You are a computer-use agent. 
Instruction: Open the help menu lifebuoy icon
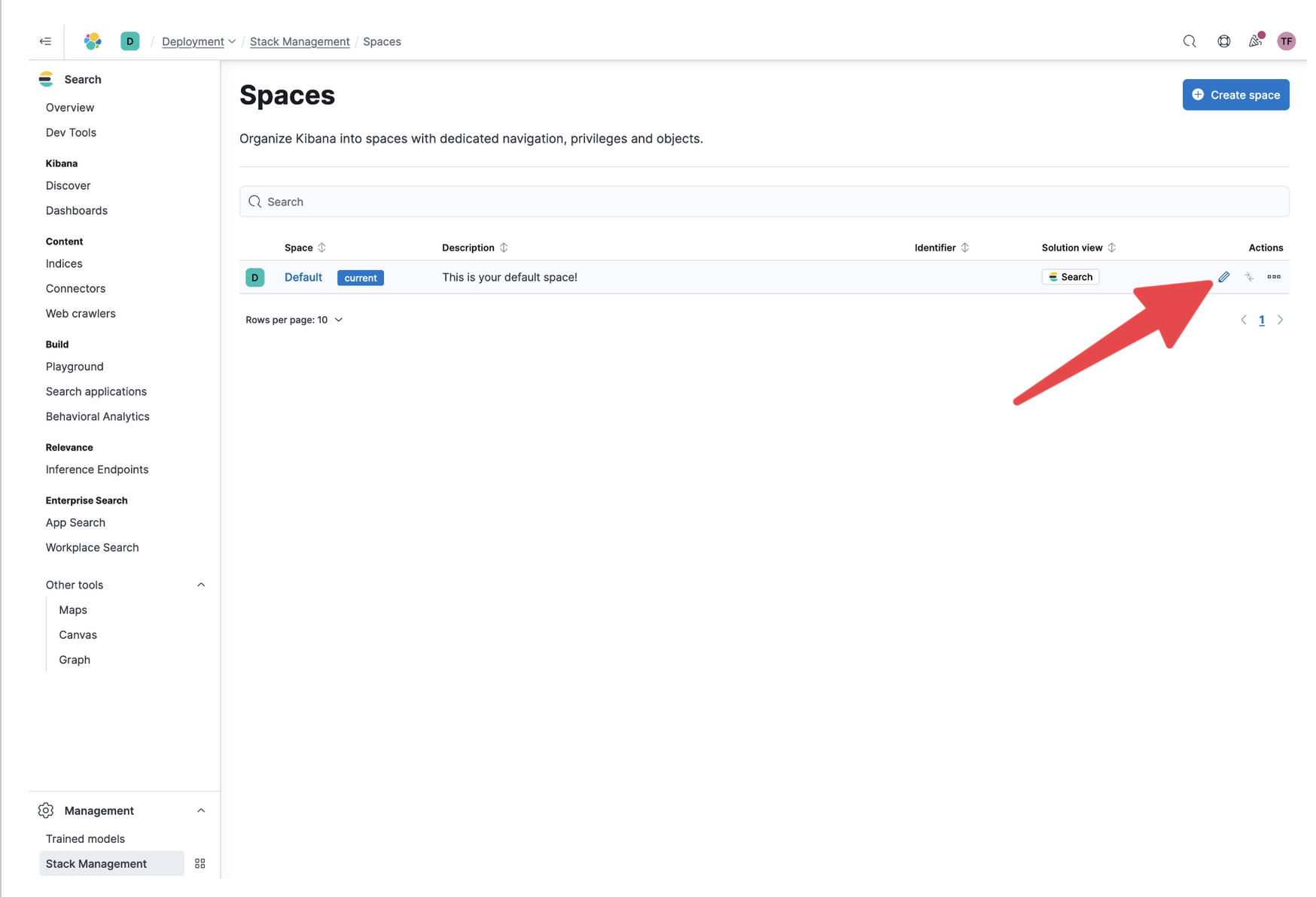tap(1224, 41)
